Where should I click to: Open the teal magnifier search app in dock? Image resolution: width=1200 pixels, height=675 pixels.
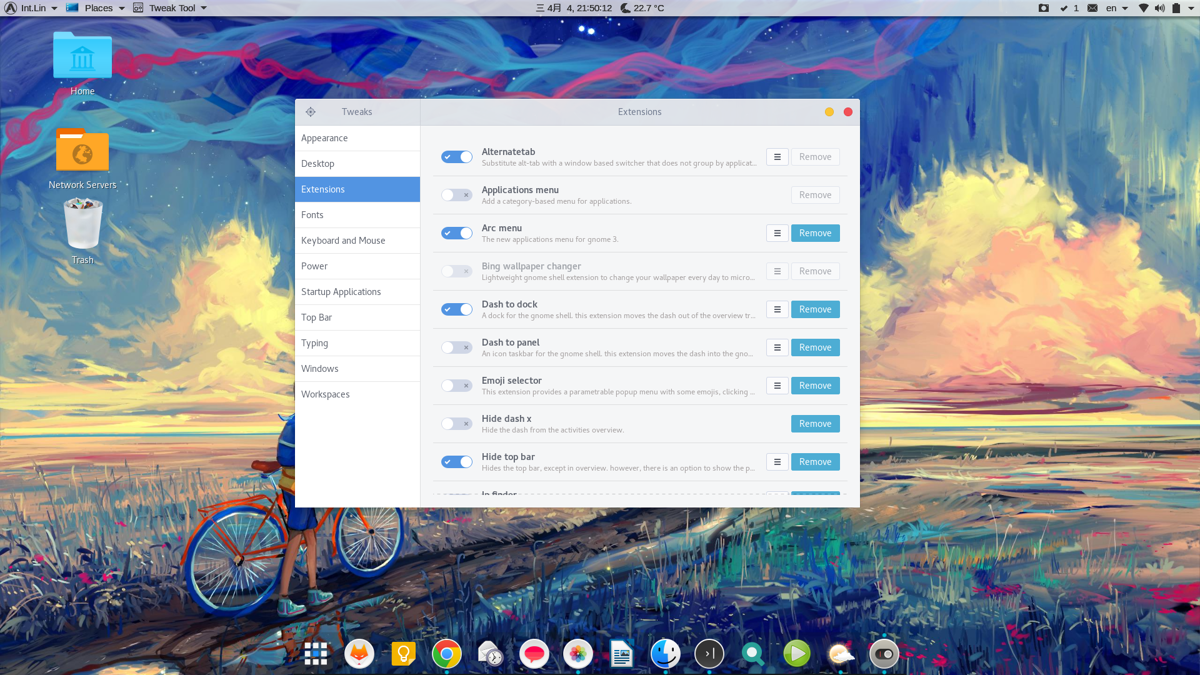(x=753, y=654)
